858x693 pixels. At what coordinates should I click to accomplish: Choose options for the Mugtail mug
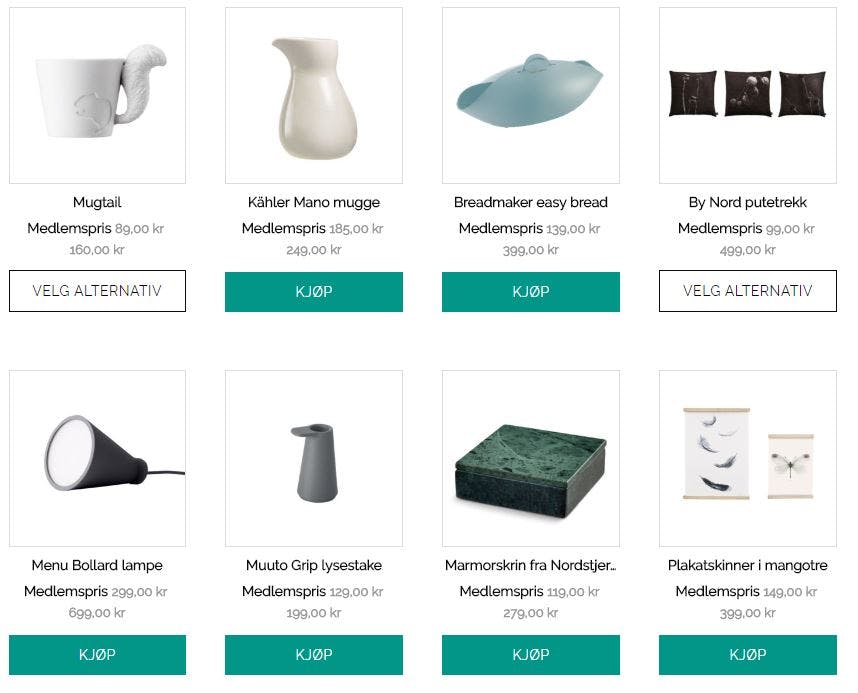pyautogui.click(x=97, y=291)
